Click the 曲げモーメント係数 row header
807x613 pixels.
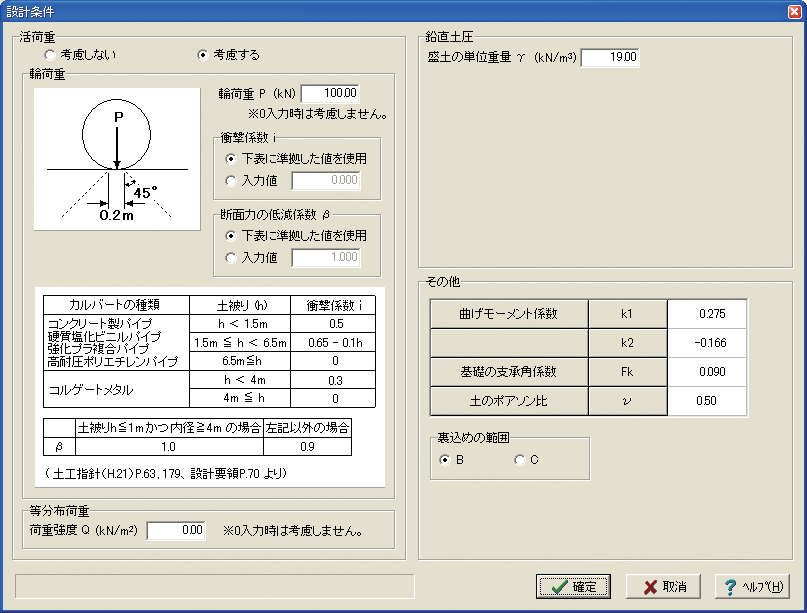point(509,314)
